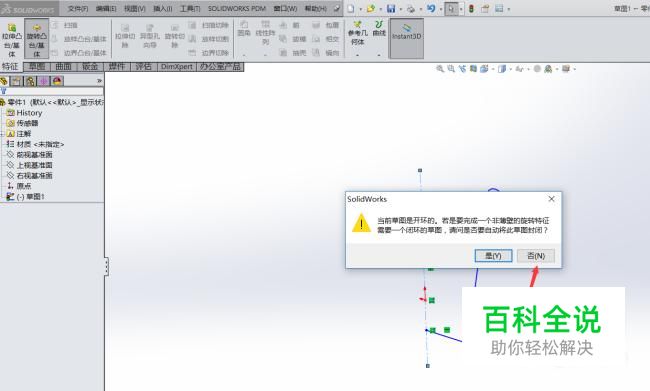Image resolution: width=650 pixels, height=391 pixels.
Task: Expand the 注解 (Annotations) tree node
Action: 2,134
